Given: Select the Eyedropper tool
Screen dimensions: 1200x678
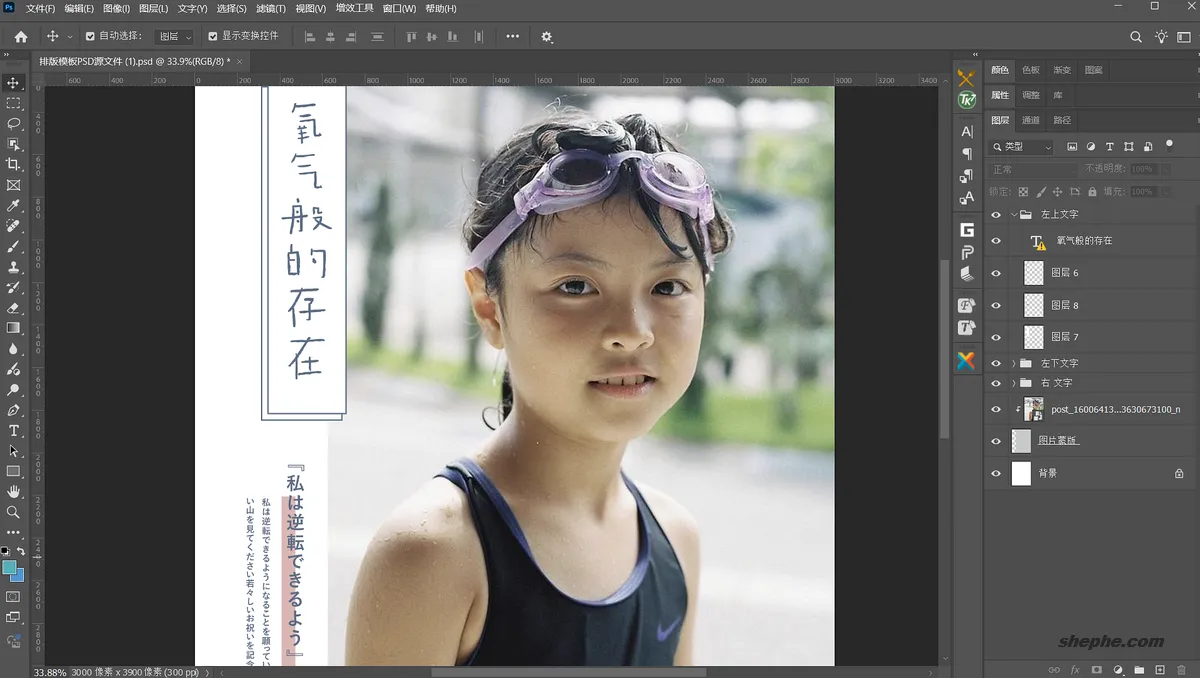Looking at the screenshot, I should coord(14,205).
